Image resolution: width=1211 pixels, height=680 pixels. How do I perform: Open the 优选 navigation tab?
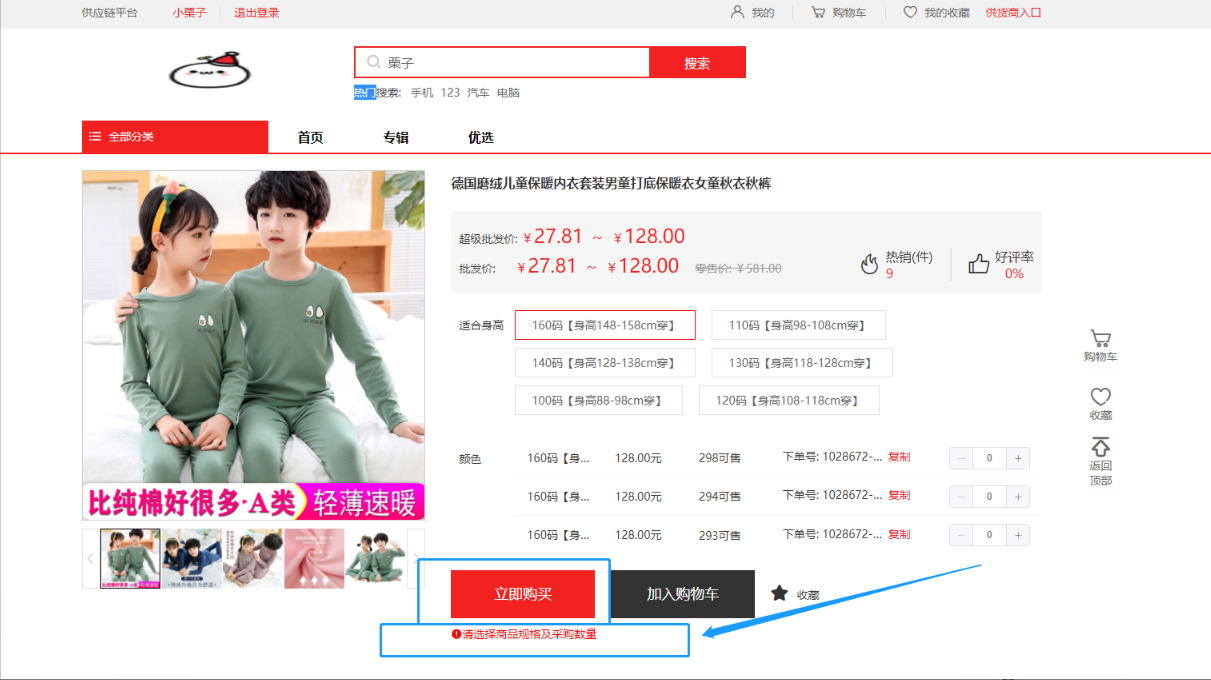click(481, 138)
